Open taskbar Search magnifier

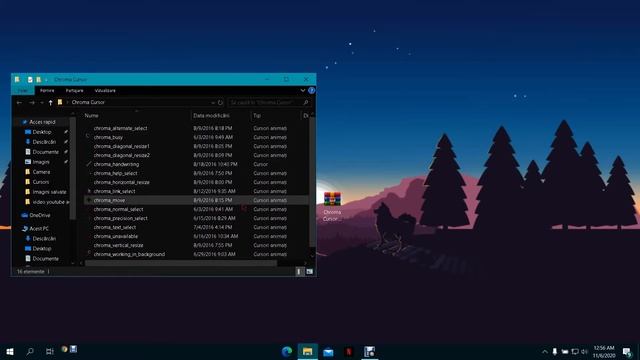pyautogui.click(x=30, y=351)
